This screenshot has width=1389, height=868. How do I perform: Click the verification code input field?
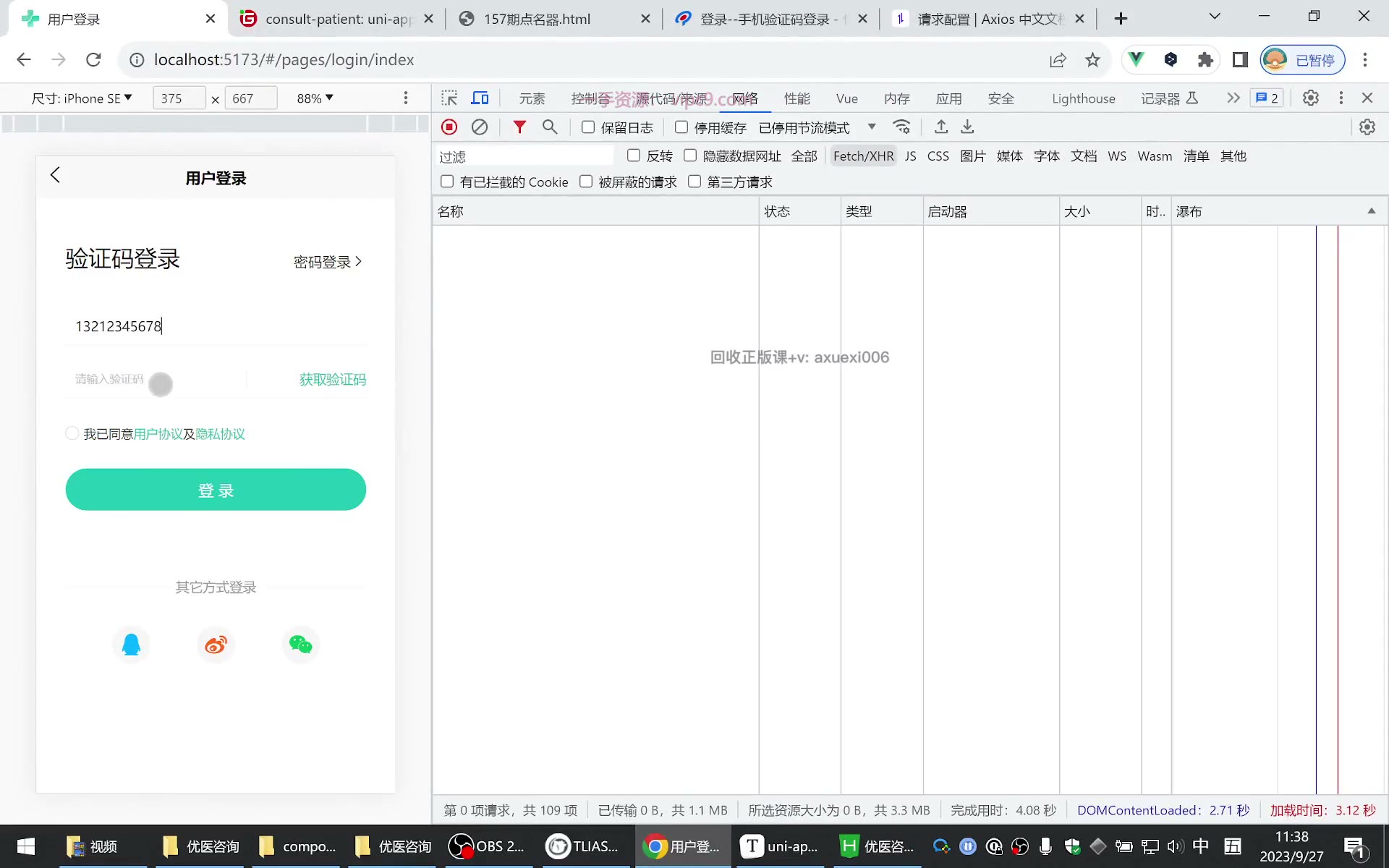click(156, 380)
